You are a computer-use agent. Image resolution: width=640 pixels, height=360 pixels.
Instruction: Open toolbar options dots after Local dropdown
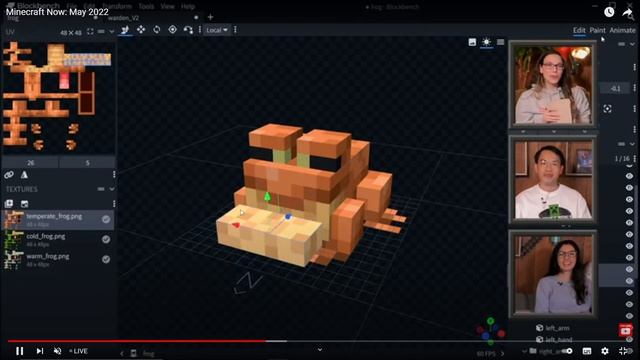tap(236, 30)
